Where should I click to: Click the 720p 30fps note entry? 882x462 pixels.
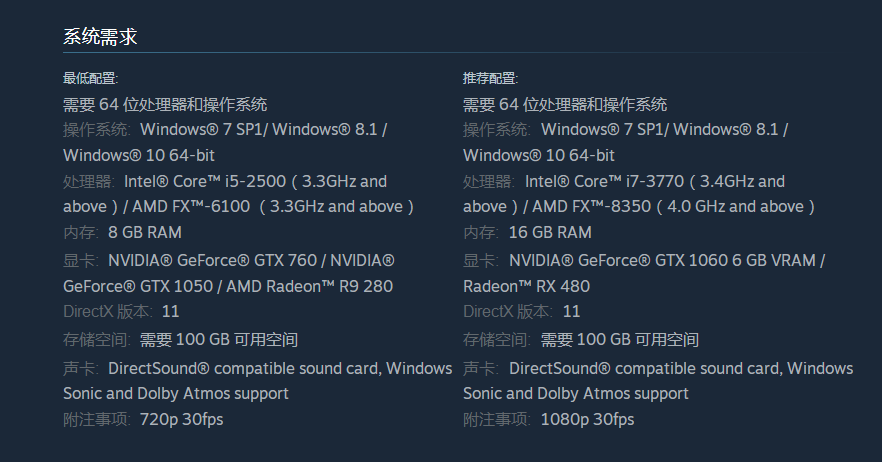(181, 419)
